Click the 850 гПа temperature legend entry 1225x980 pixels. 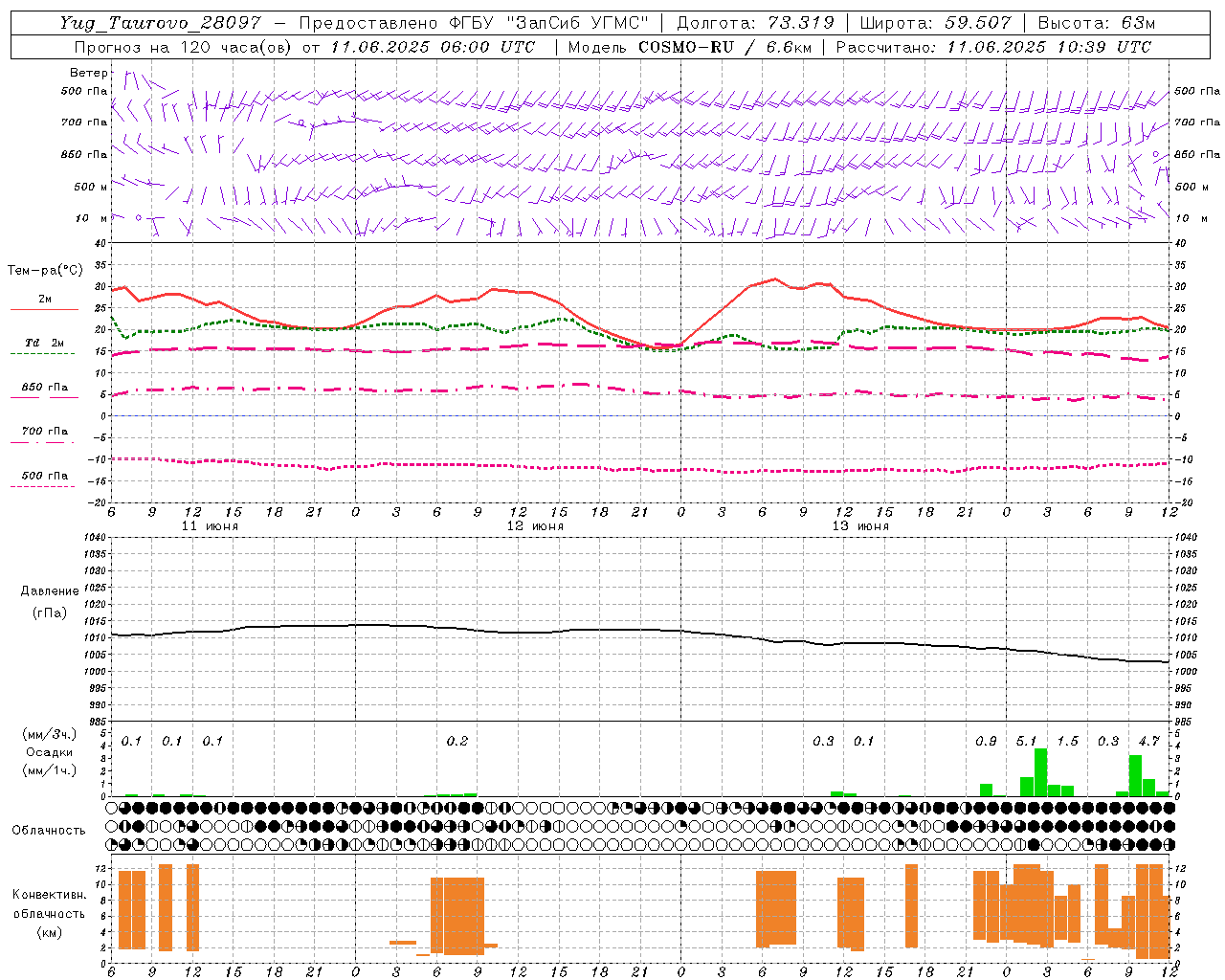point(45,388)
